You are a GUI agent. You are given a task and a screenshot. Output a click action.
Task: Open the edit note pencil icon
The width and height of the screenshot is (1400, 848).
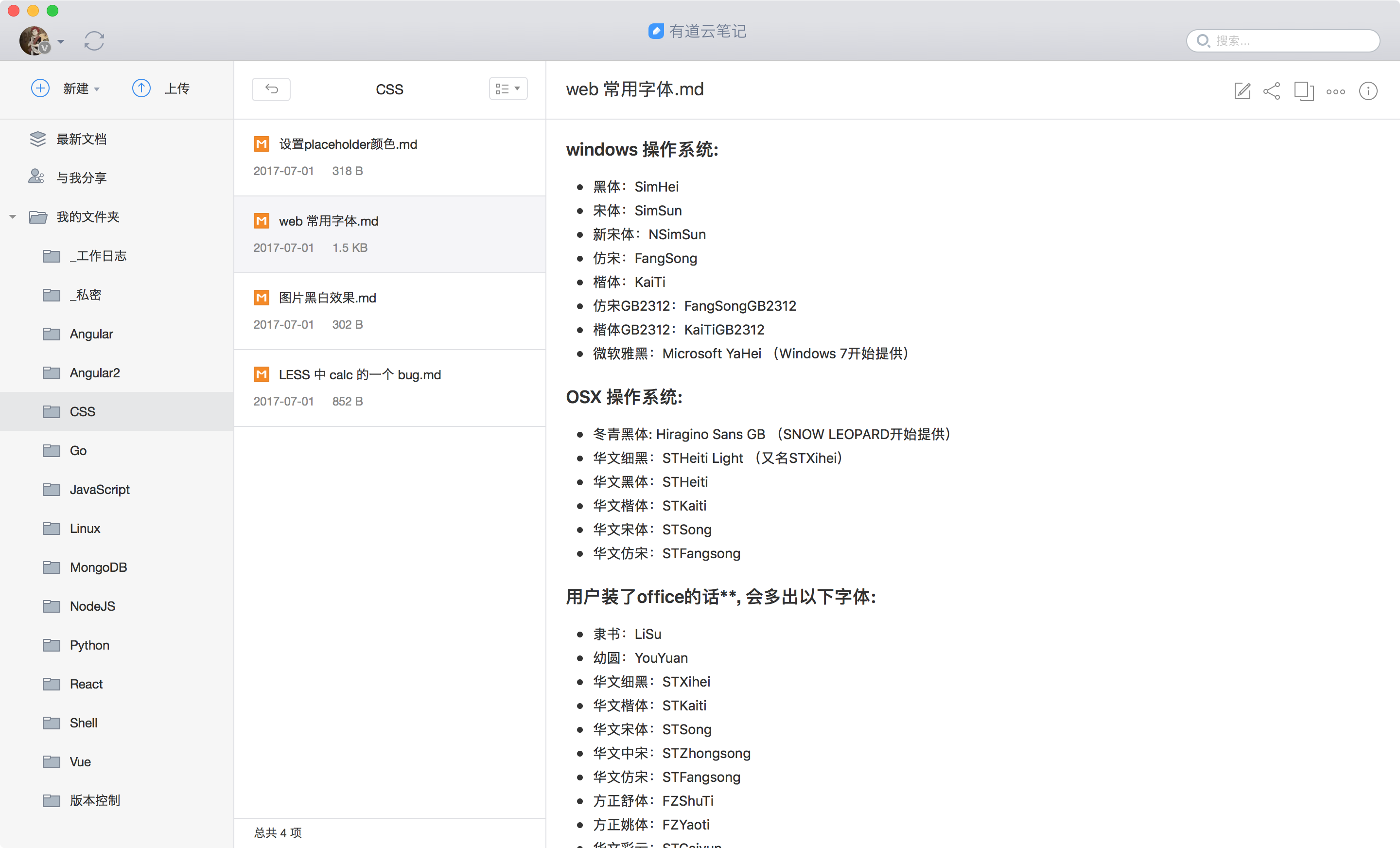[x=1242, y=91]
